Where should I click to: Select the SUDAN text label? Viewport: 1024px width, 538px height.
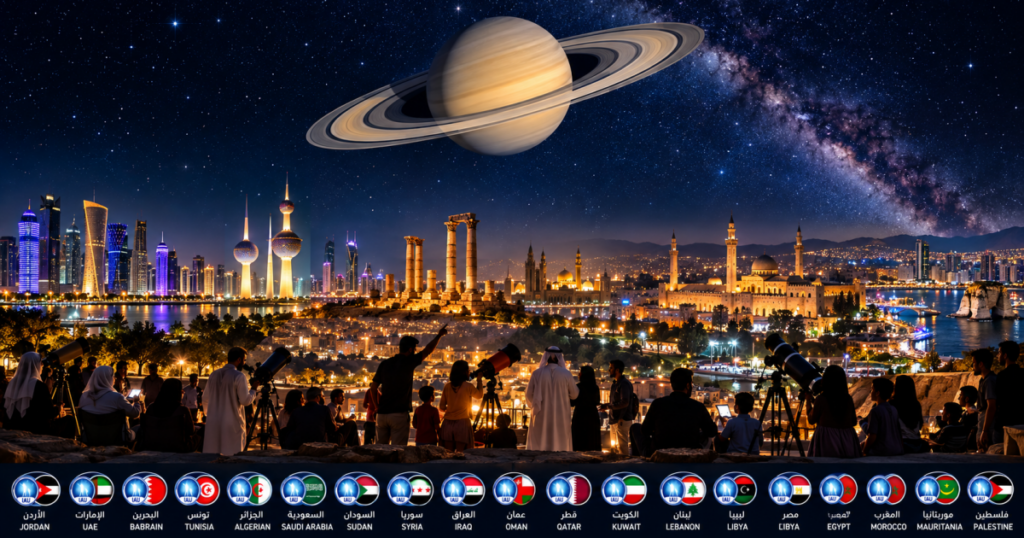click(359, 527)
